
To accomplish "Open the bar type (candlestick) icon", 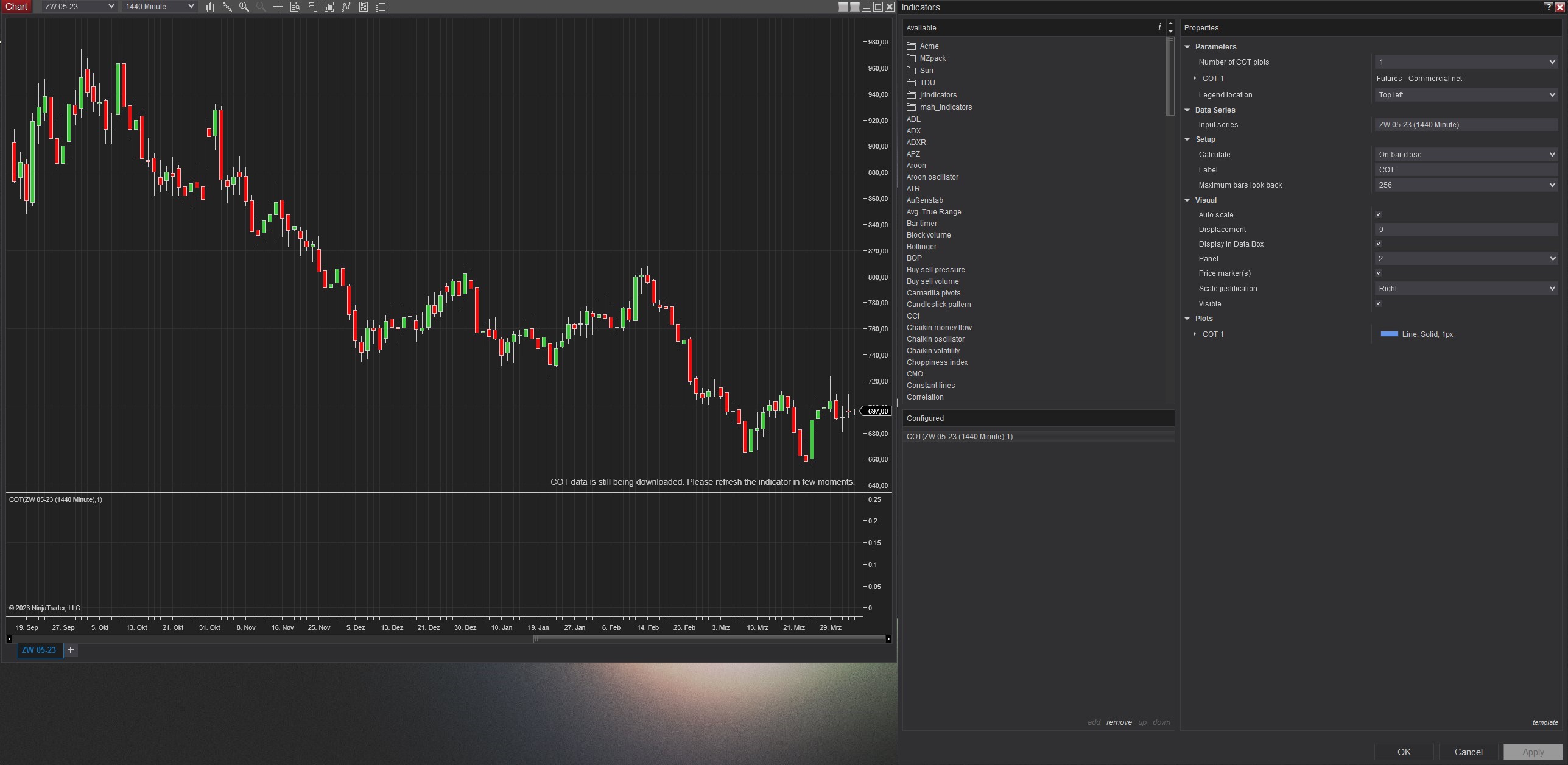I will point(210,7).
